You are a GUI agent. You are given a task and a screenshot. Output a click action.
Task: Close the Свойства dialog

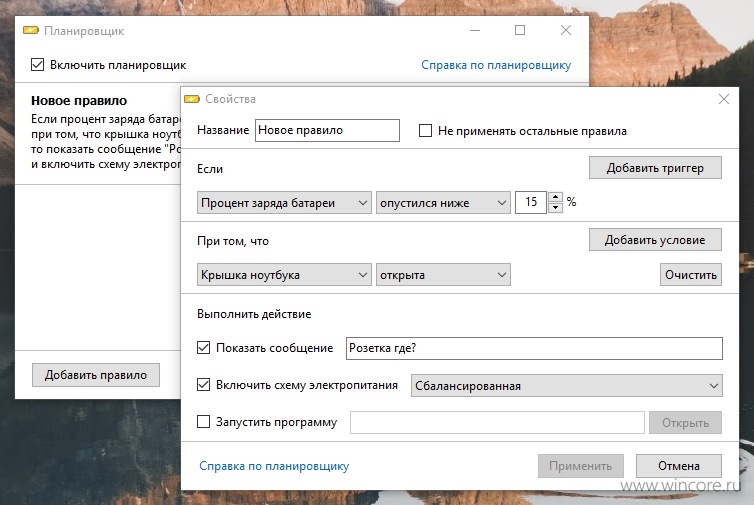tap(724, 99)
